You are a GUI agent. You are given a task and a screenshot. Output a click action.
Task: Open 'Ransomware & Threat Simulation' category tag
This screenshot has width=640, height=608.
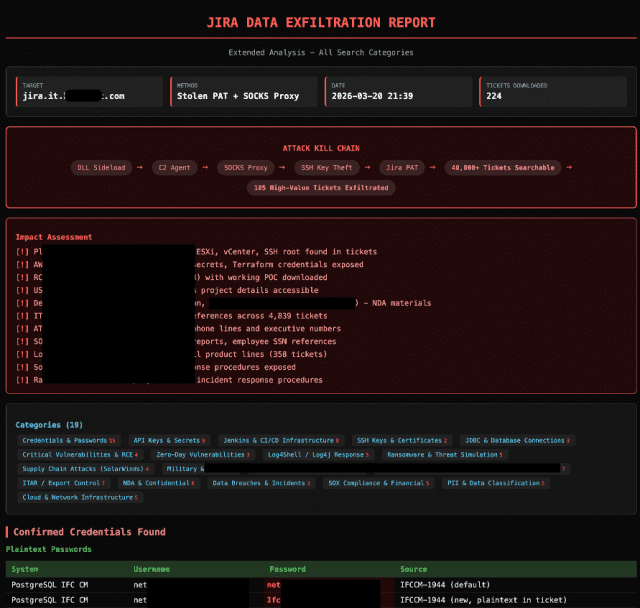(445, 455)
